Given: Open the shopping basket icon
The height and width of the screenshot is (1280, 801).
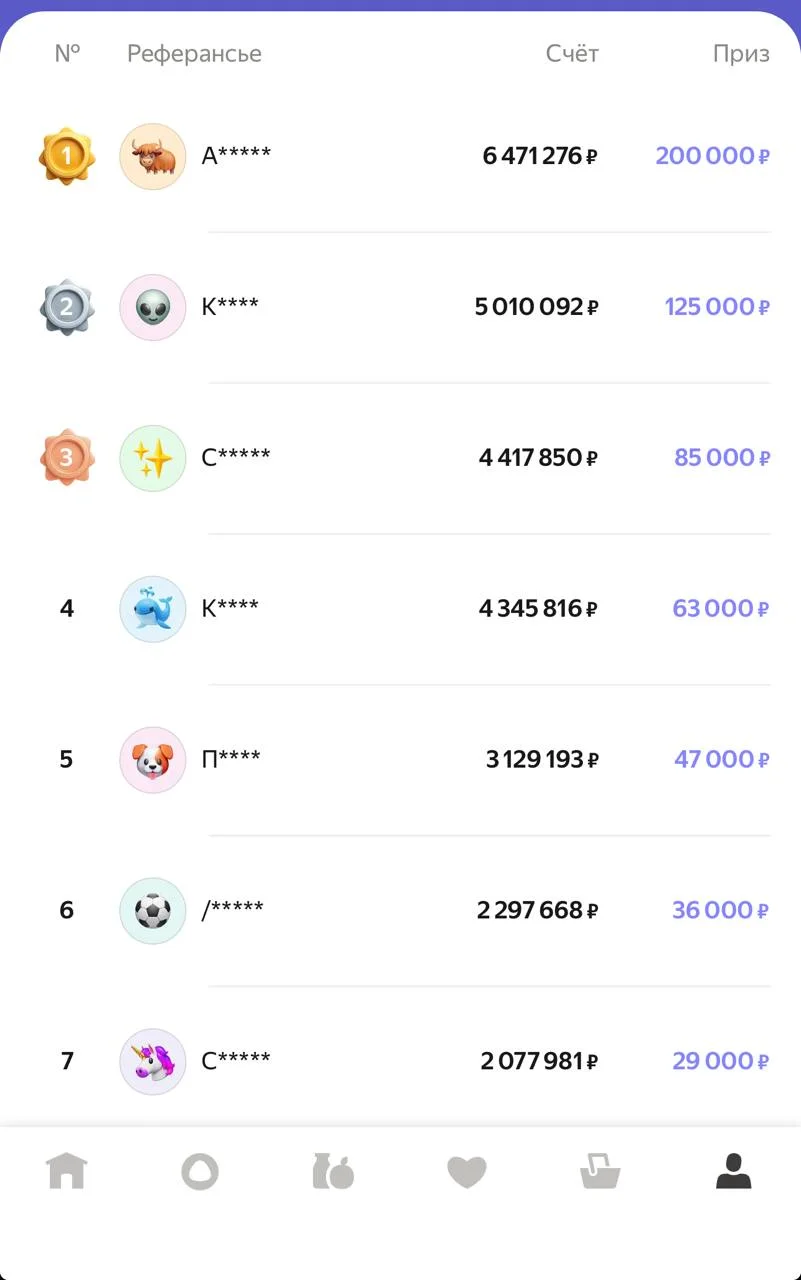Looking at the screenshot, I should pos(600,1171).
